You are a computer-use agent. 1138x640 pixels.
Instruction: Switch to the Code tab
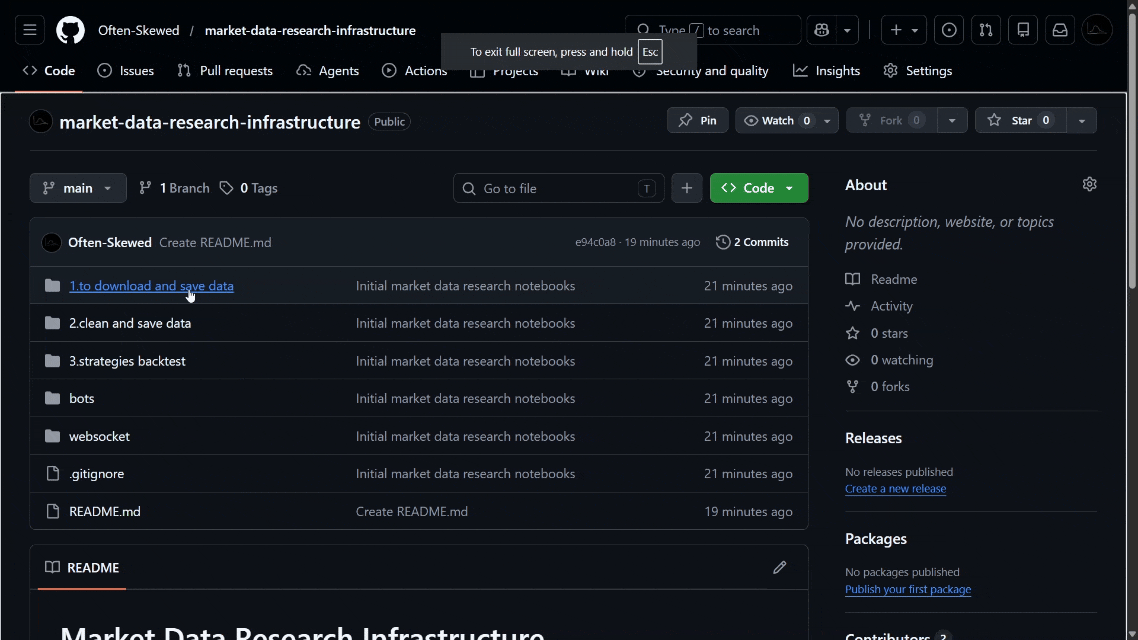click(x=49, y=70)
